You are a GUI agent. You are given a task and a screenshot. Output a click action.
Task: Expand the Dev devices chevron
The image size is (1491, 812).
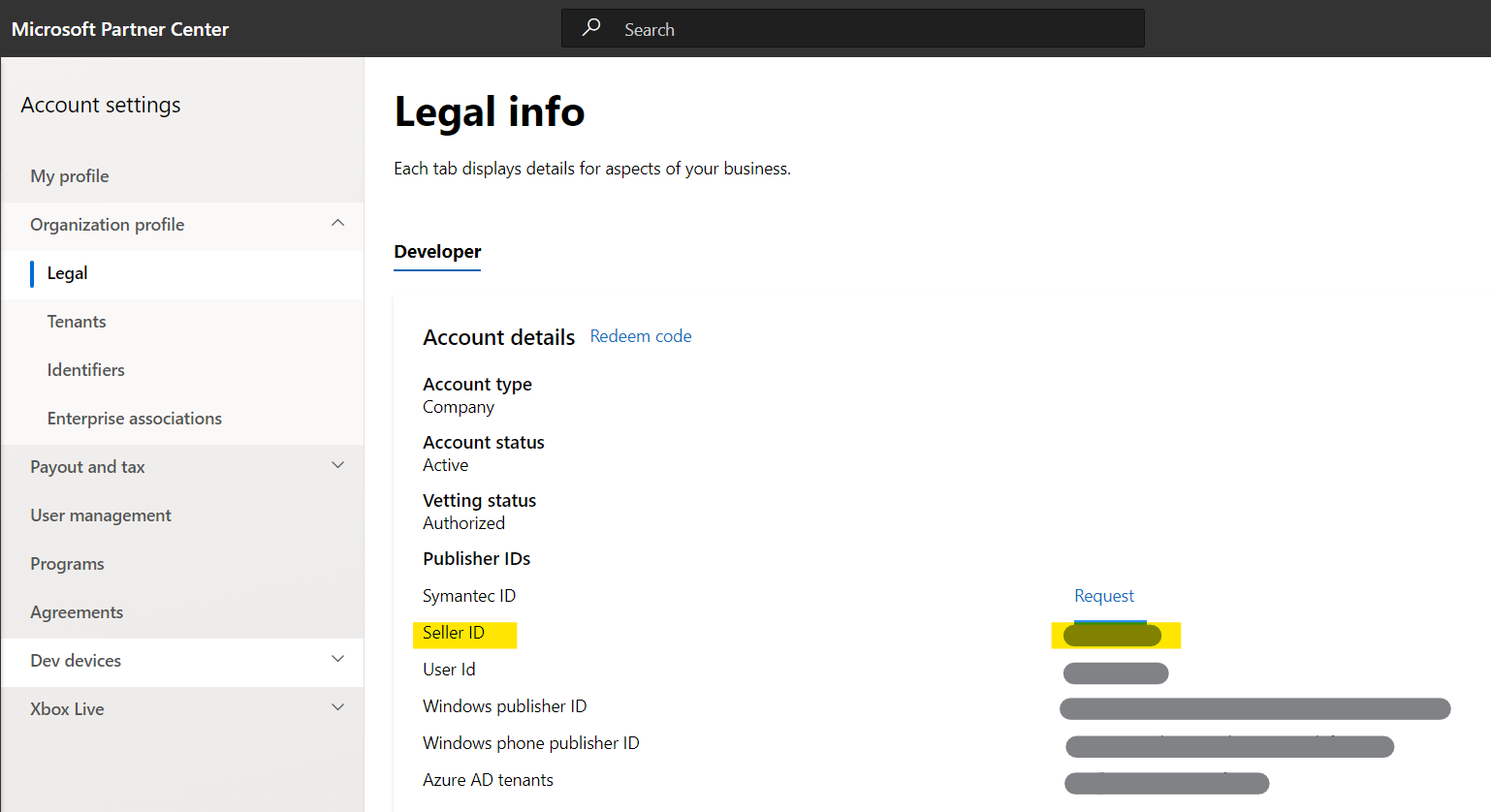click(337, 659)
